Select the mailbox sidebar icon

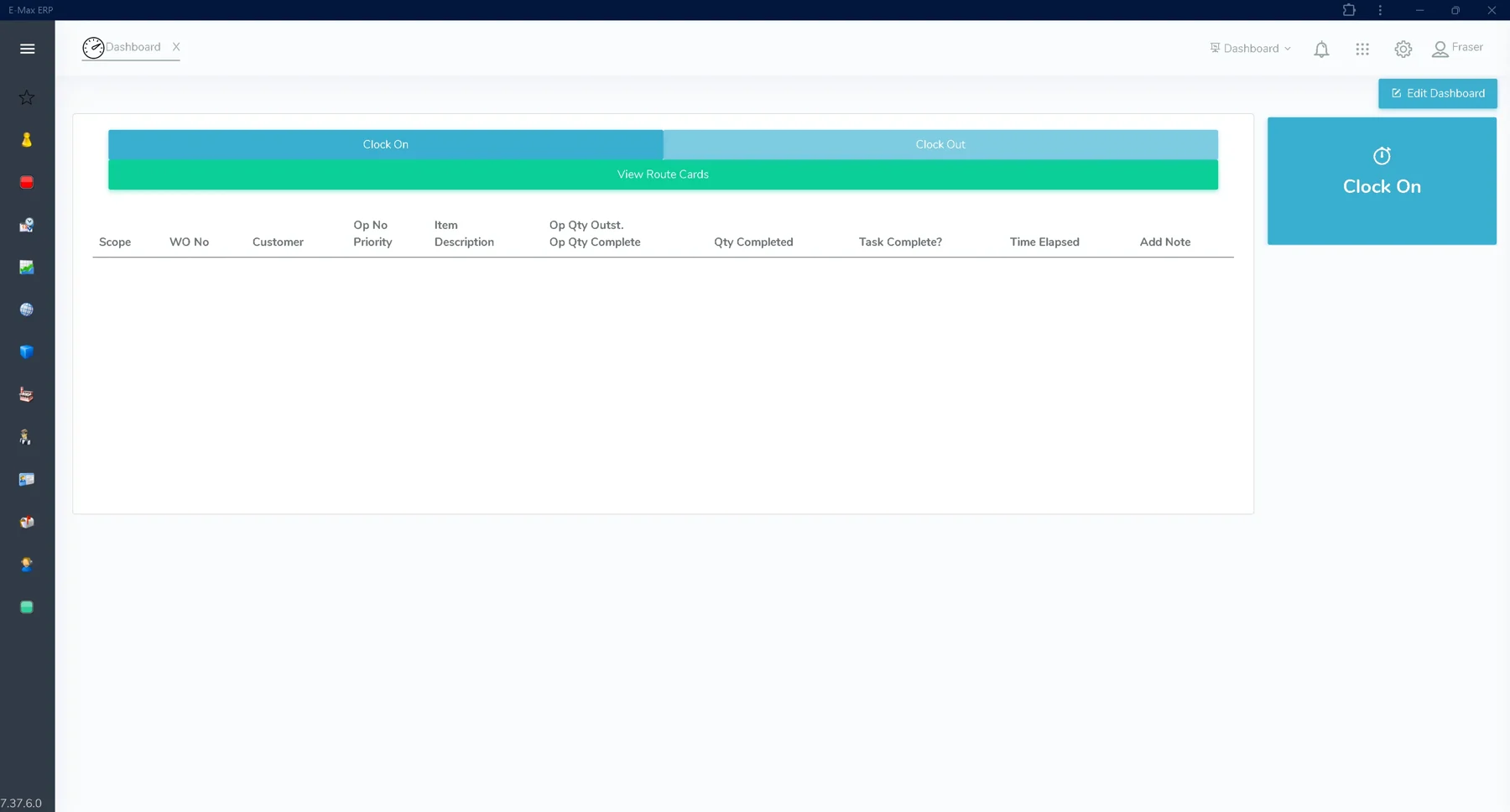(27, 522)
